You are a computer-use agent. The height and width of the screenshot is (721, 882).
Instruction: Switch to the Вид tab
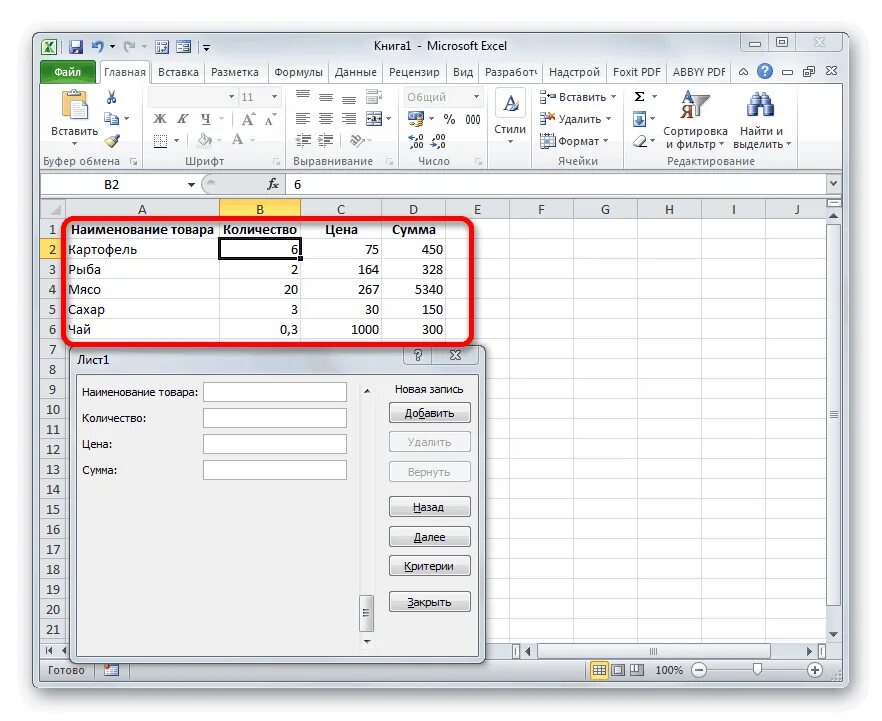click(x=463, y=72)
